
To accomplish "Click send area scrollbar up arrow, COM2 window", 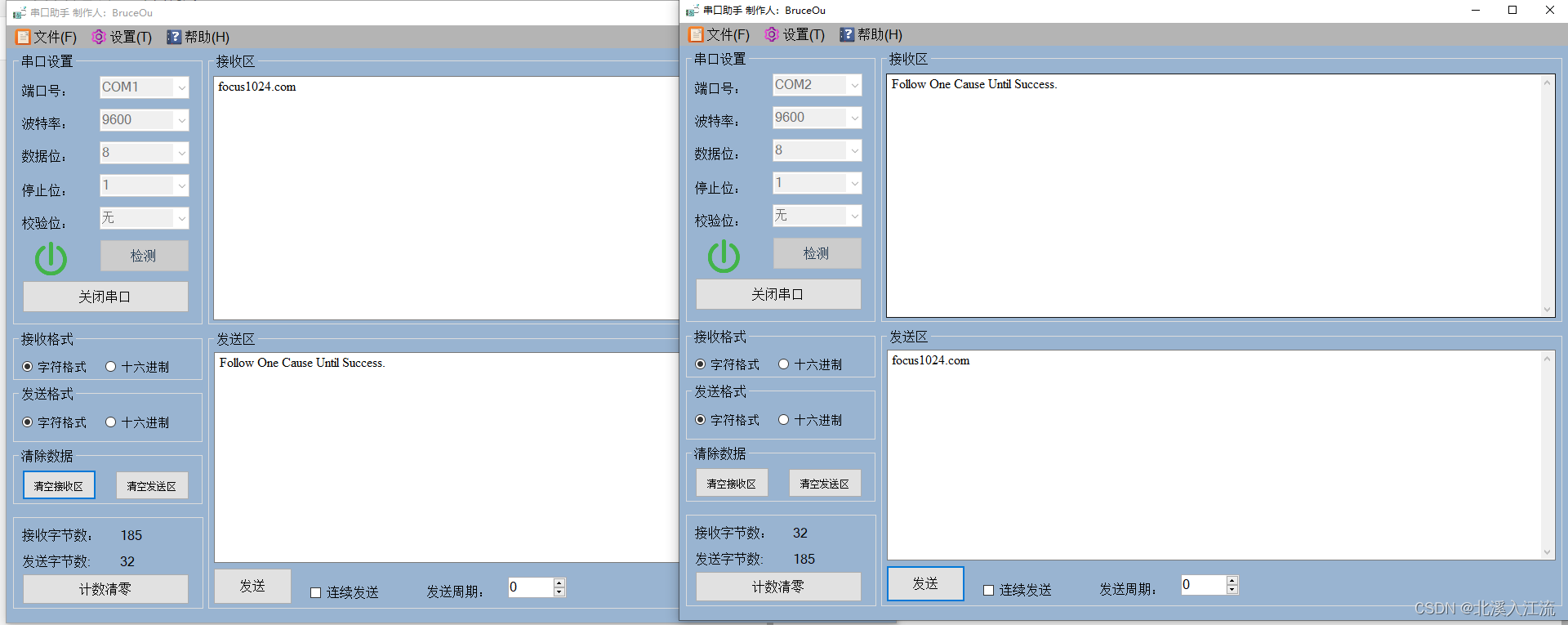I will [1547, 358].
